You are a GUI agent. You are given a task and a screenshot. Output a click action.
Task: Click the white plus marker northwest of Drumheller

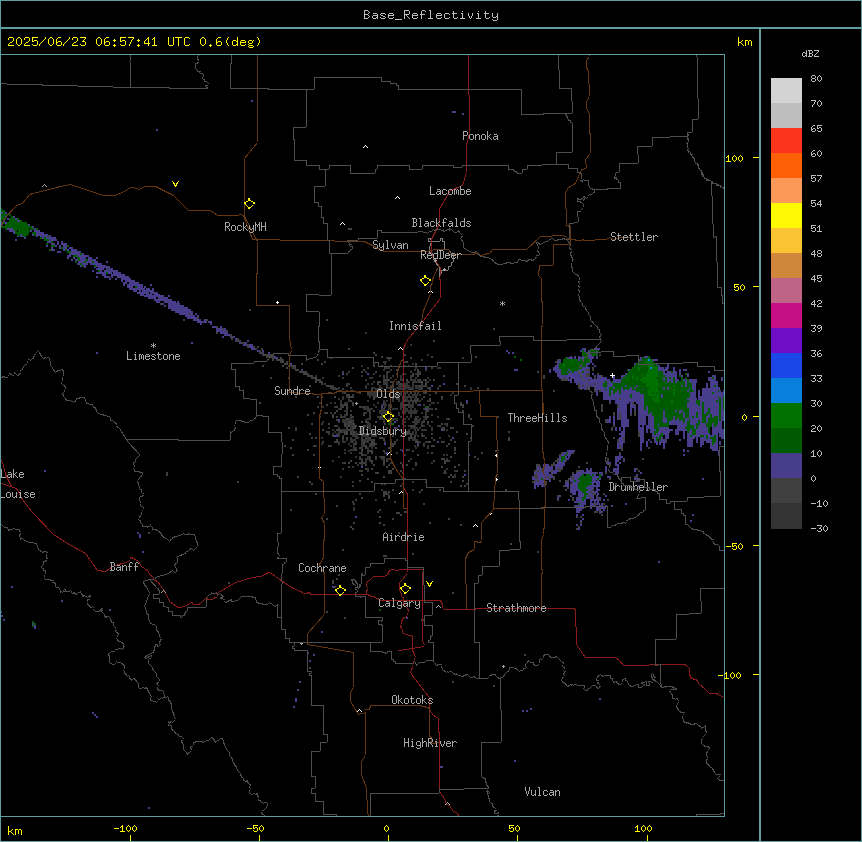(x=612, y=375)
